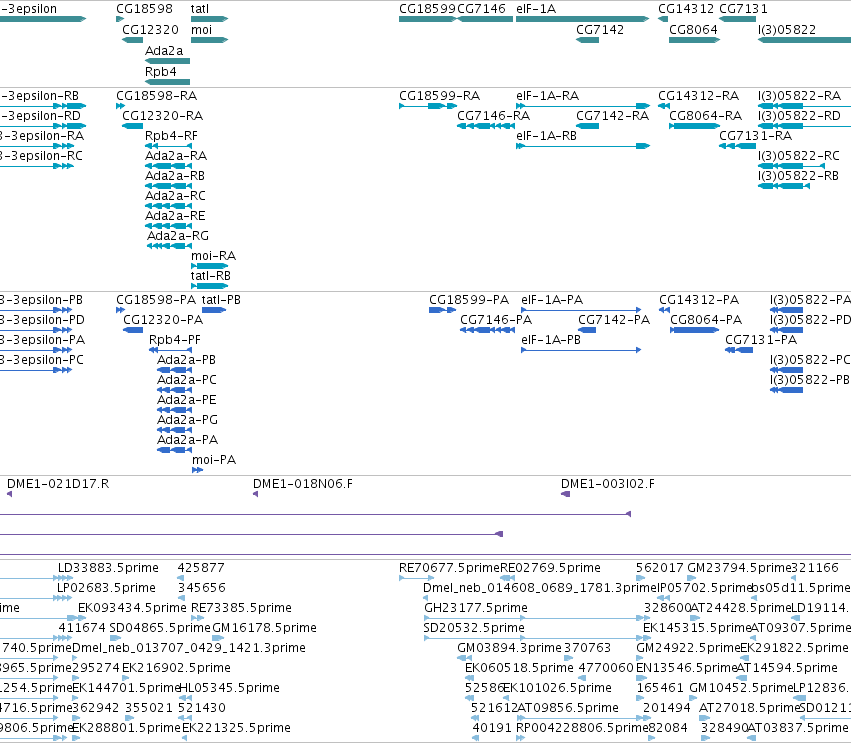
Task: Click the Ada2a-PA protein label
Action: pyautogui.click(x=187, y=440)
